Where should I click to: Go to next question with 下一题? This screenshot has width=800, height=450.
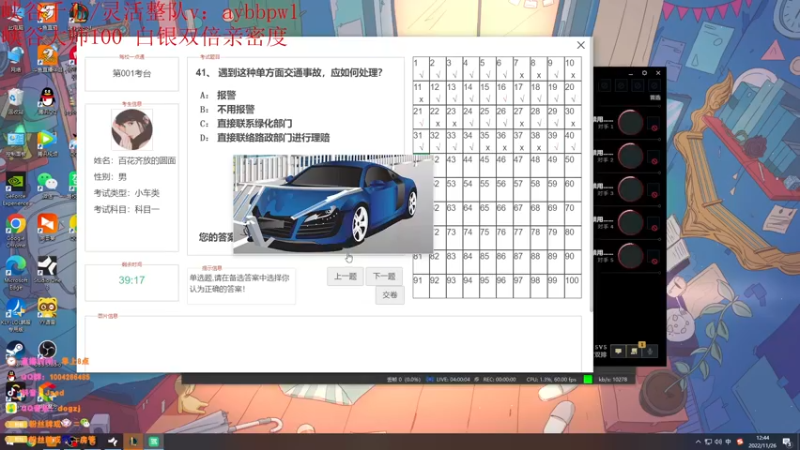pyautogui.click(x=384, y=277)
